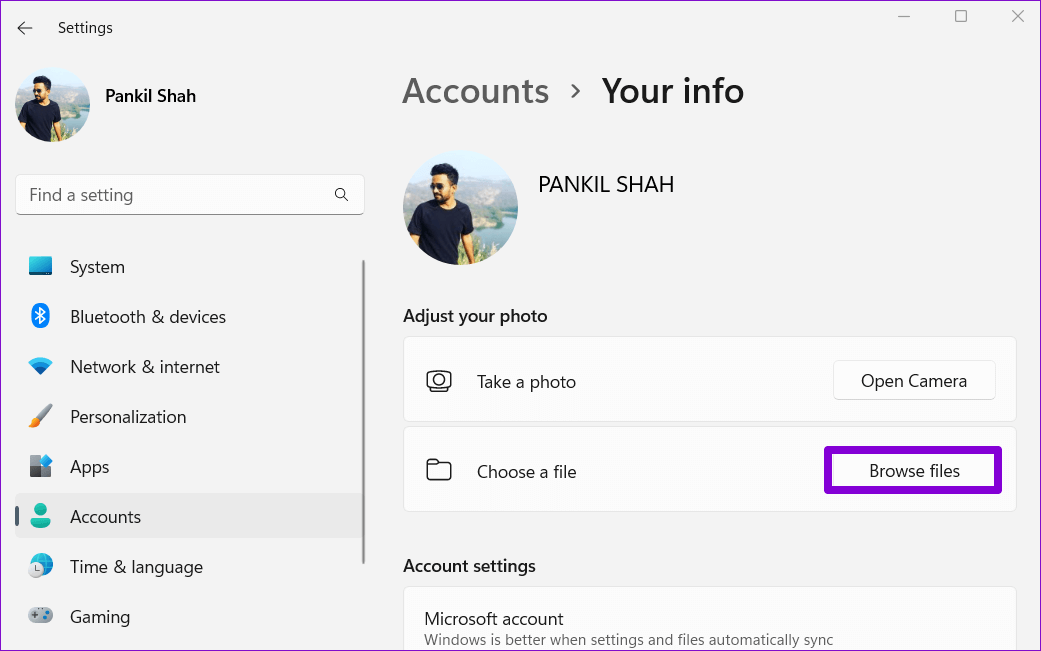Click the Network Wi-Fi icon
This screenshot has width=1041, height=651.
click(40, 367)
